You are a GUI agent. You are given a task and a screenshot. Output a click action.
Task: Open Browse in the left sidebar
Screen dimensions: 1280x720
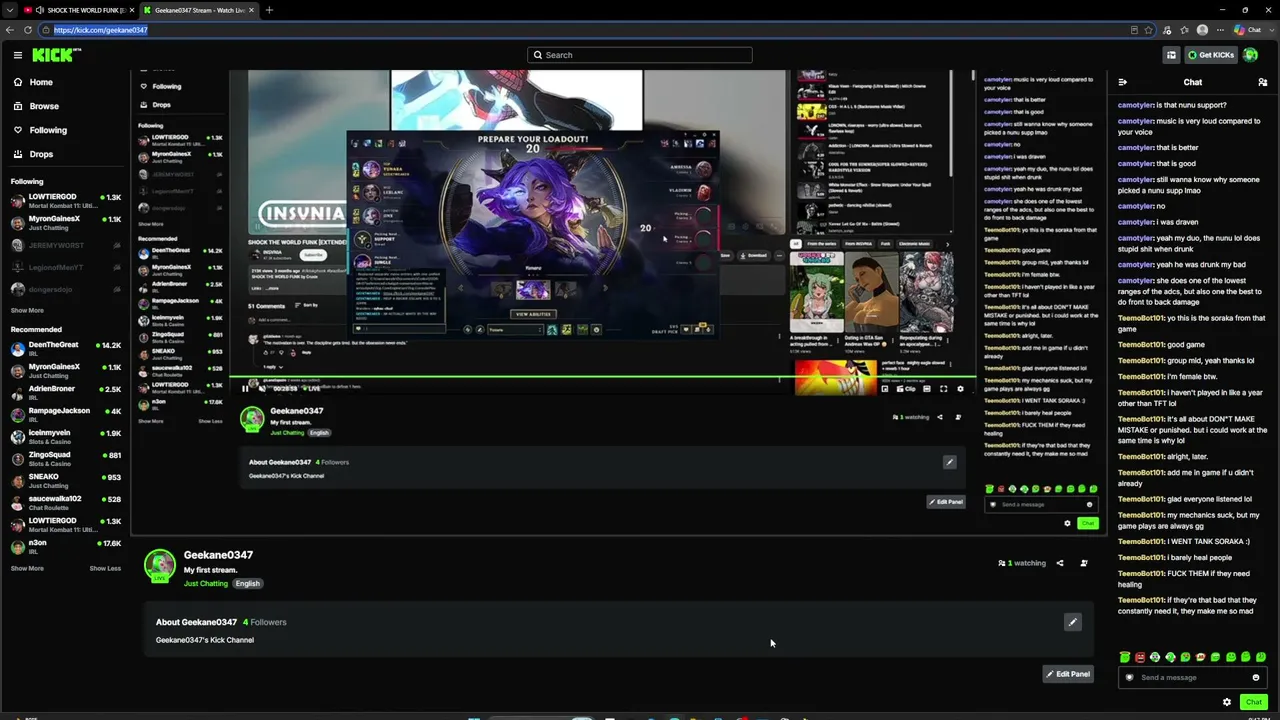[44, 106]
